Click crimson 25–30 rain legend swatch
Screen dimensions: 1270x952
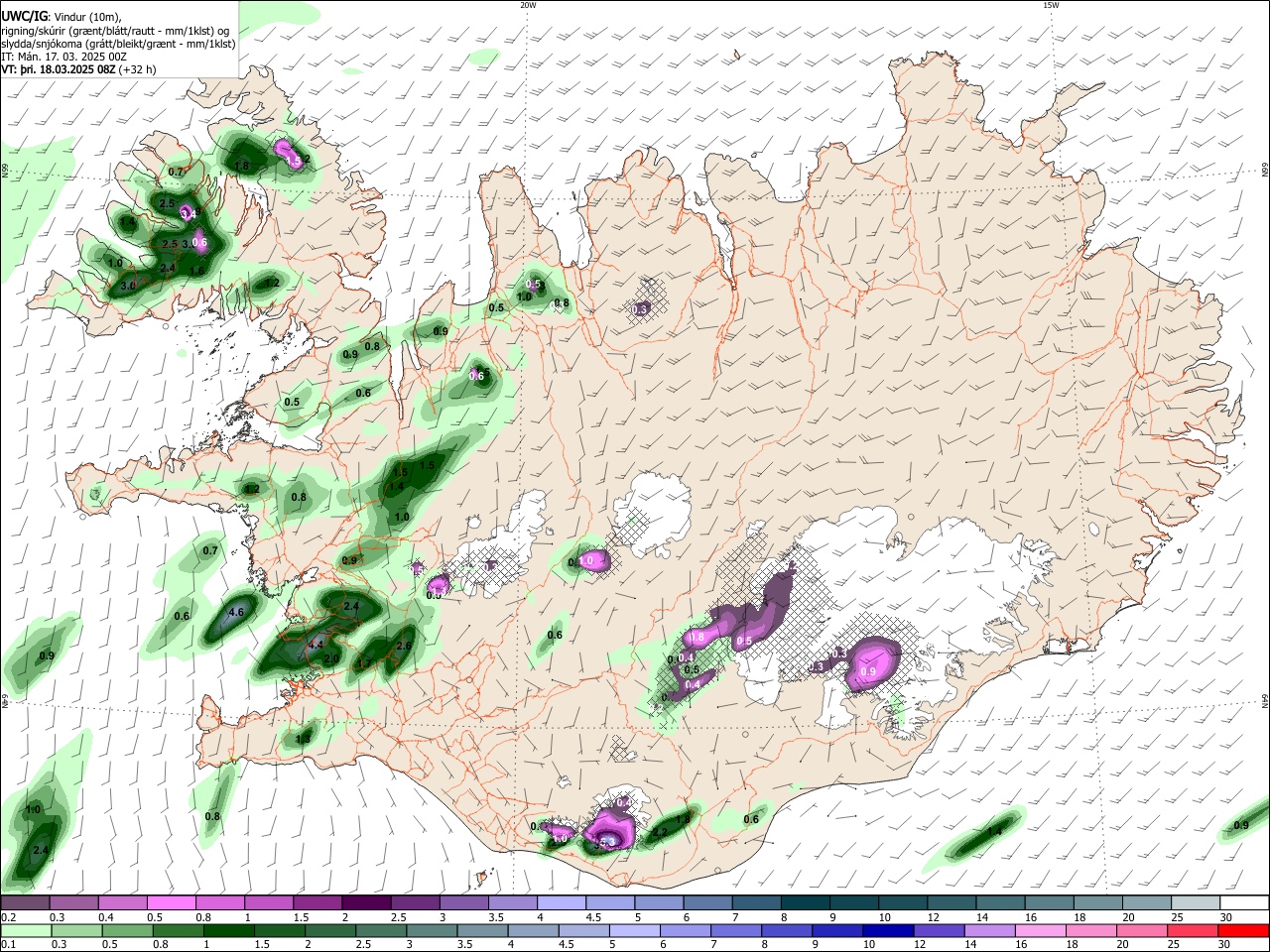point(1195,930)
